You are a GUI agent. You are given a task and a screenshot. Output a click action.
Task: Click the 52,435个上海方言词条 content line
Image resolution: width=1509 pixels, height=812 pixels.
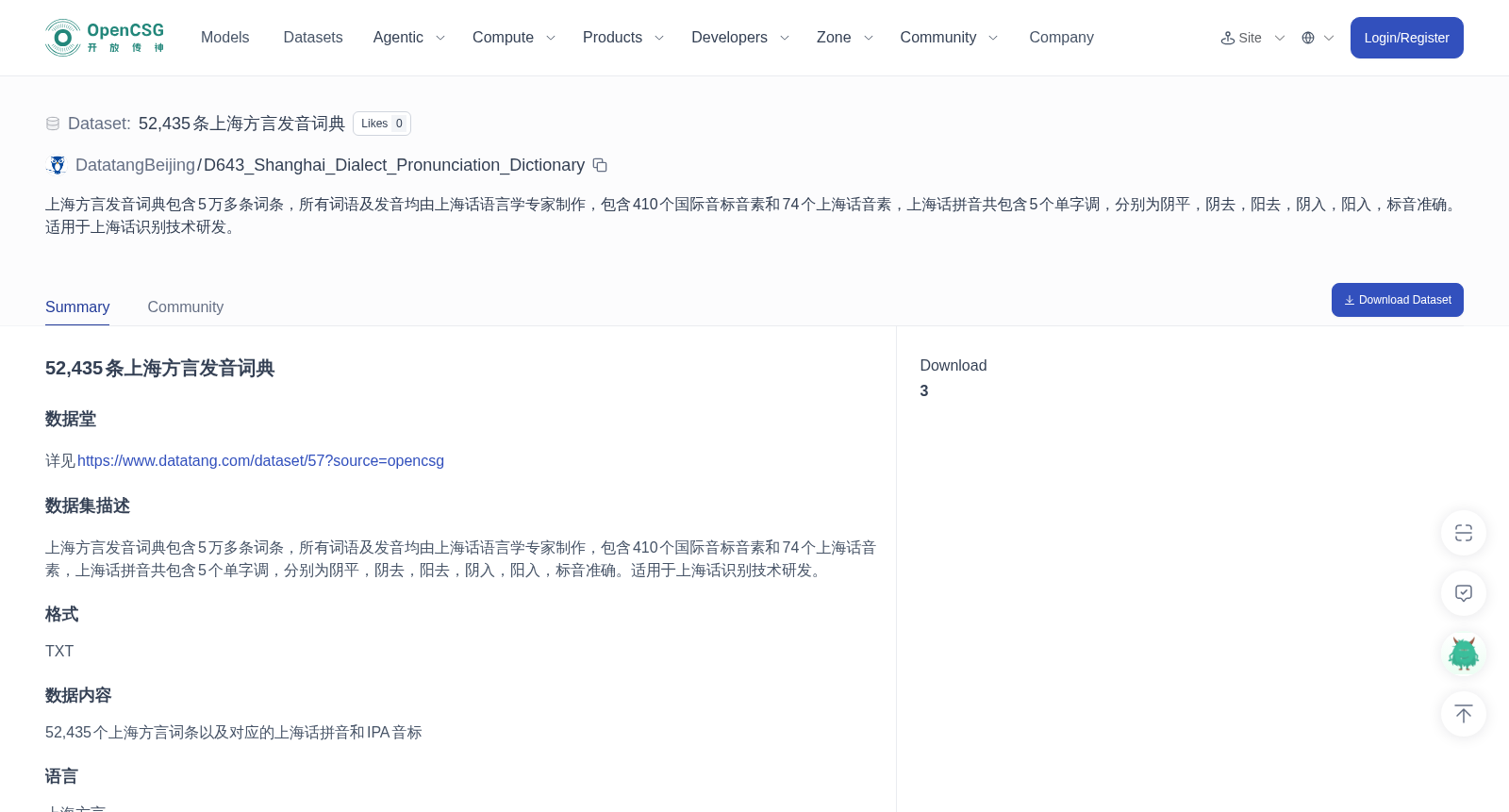tap(234, 733)
